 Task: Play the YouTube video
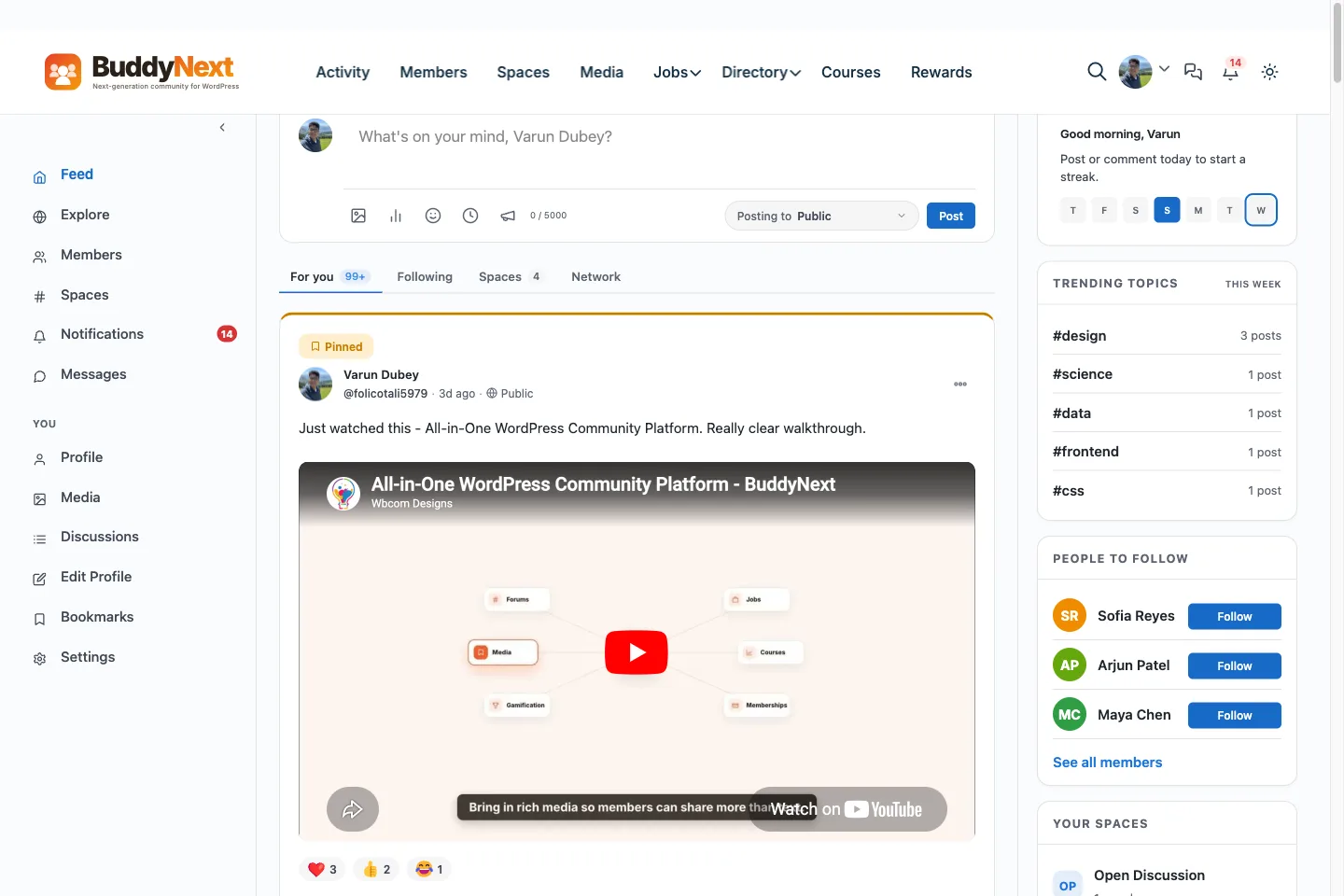[x=637, y=652]
